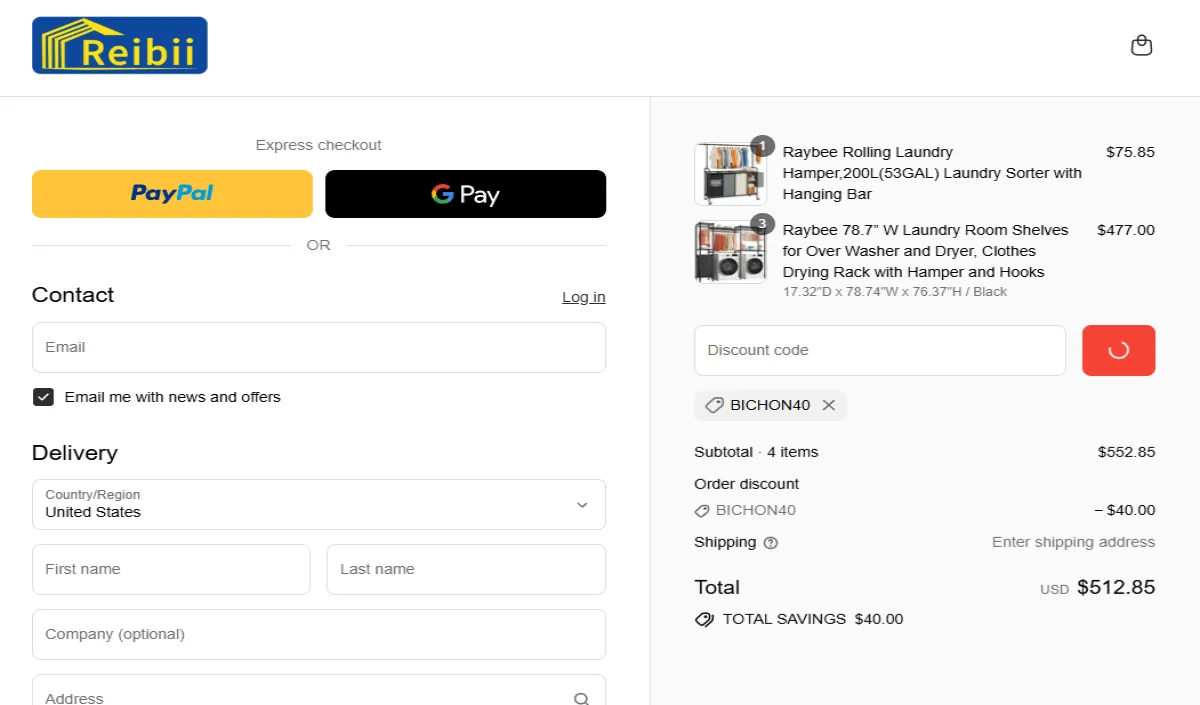Image resolution: width=1200 pixels, height=705 pixels.
Task: Click the search icon in Address field
Action: coord(581,698)
